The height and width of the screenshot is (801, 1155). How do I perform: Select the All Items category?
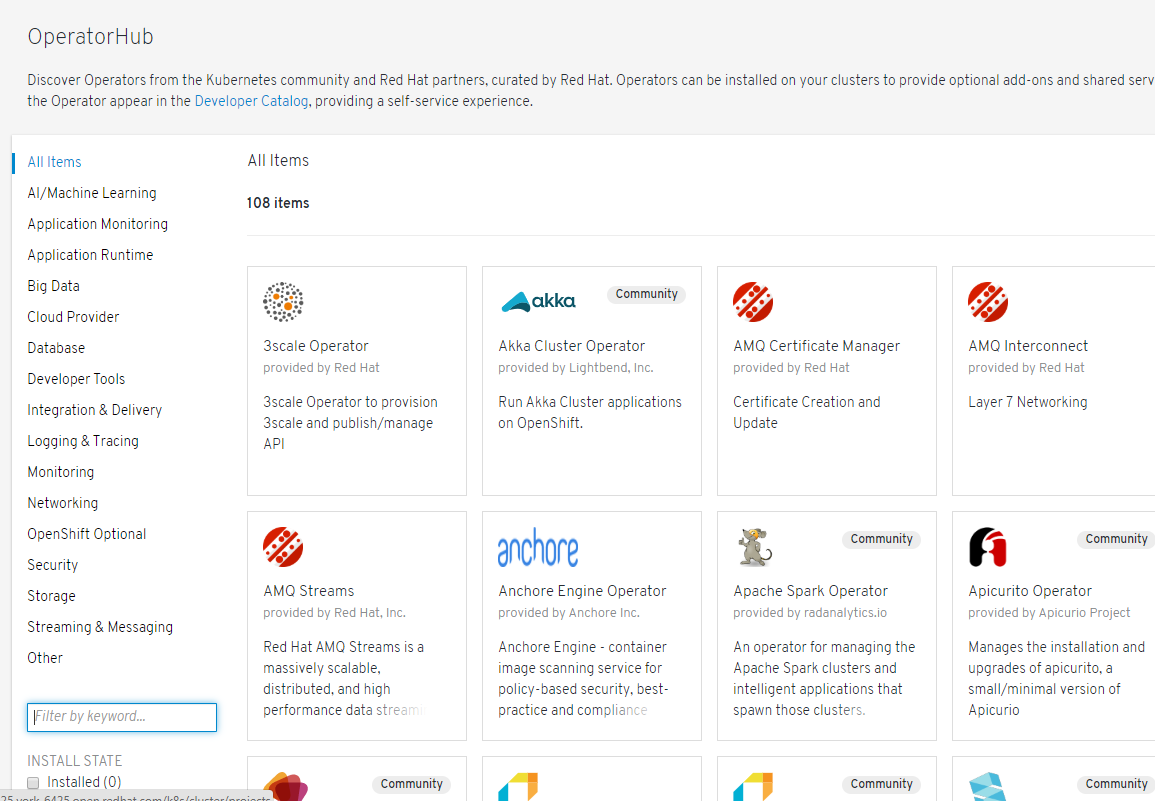tap(55, 162)
